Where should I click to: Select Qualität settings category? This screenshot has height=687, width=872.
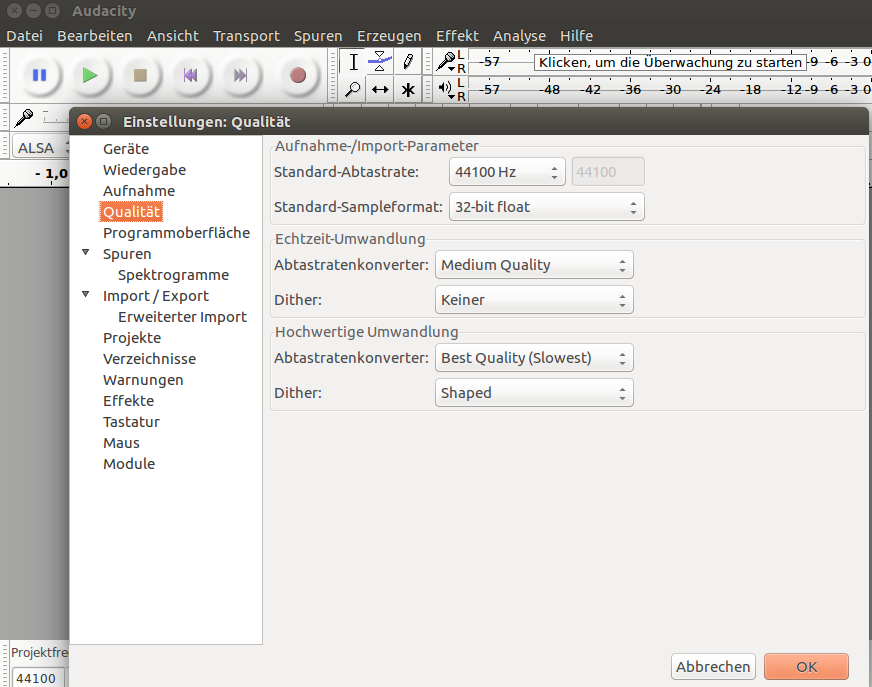click(132, 212)
